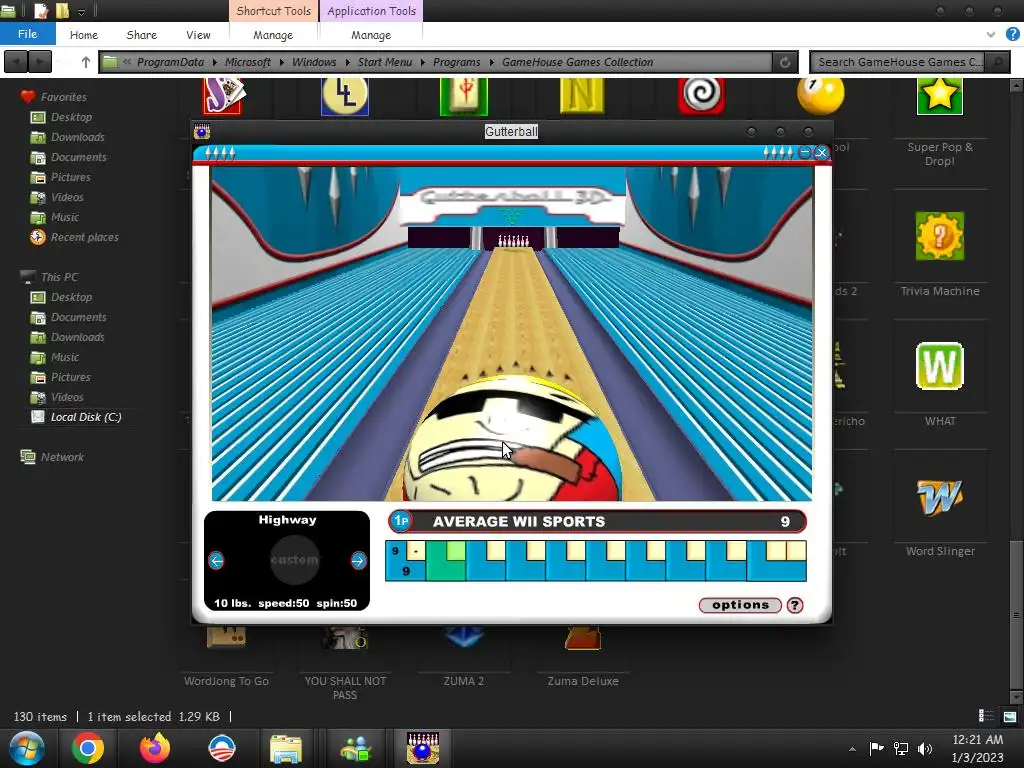The width and height of the screenshot is (1024, 768).
Task: Expand dropdown arrow after Windows breadcrumb
Action: pos(347,62)
